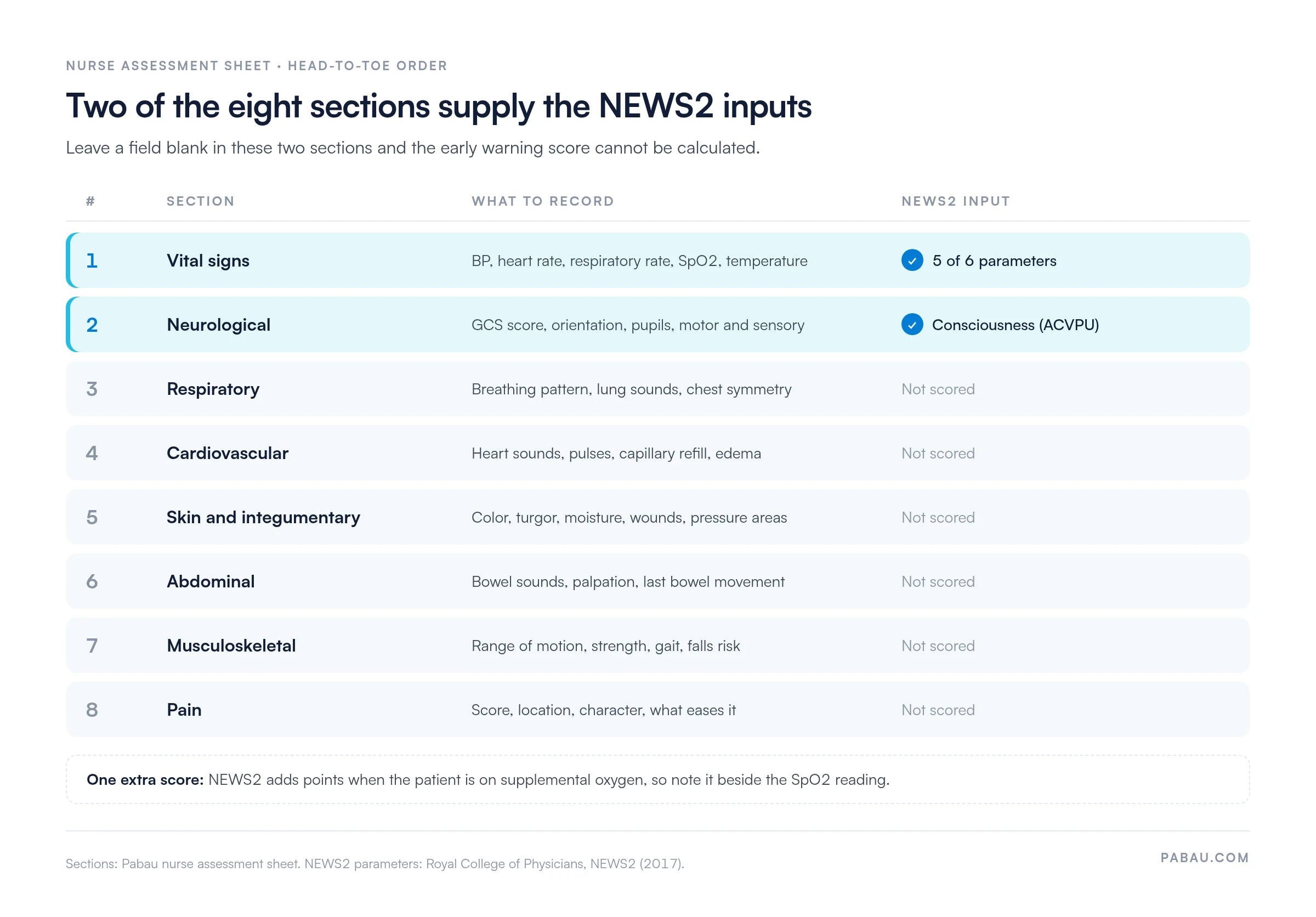The height and width of the screenshot is (917, 1316).
Task: Click 'Score, location, character, what eases it'
Action: (x=604, y=710)
